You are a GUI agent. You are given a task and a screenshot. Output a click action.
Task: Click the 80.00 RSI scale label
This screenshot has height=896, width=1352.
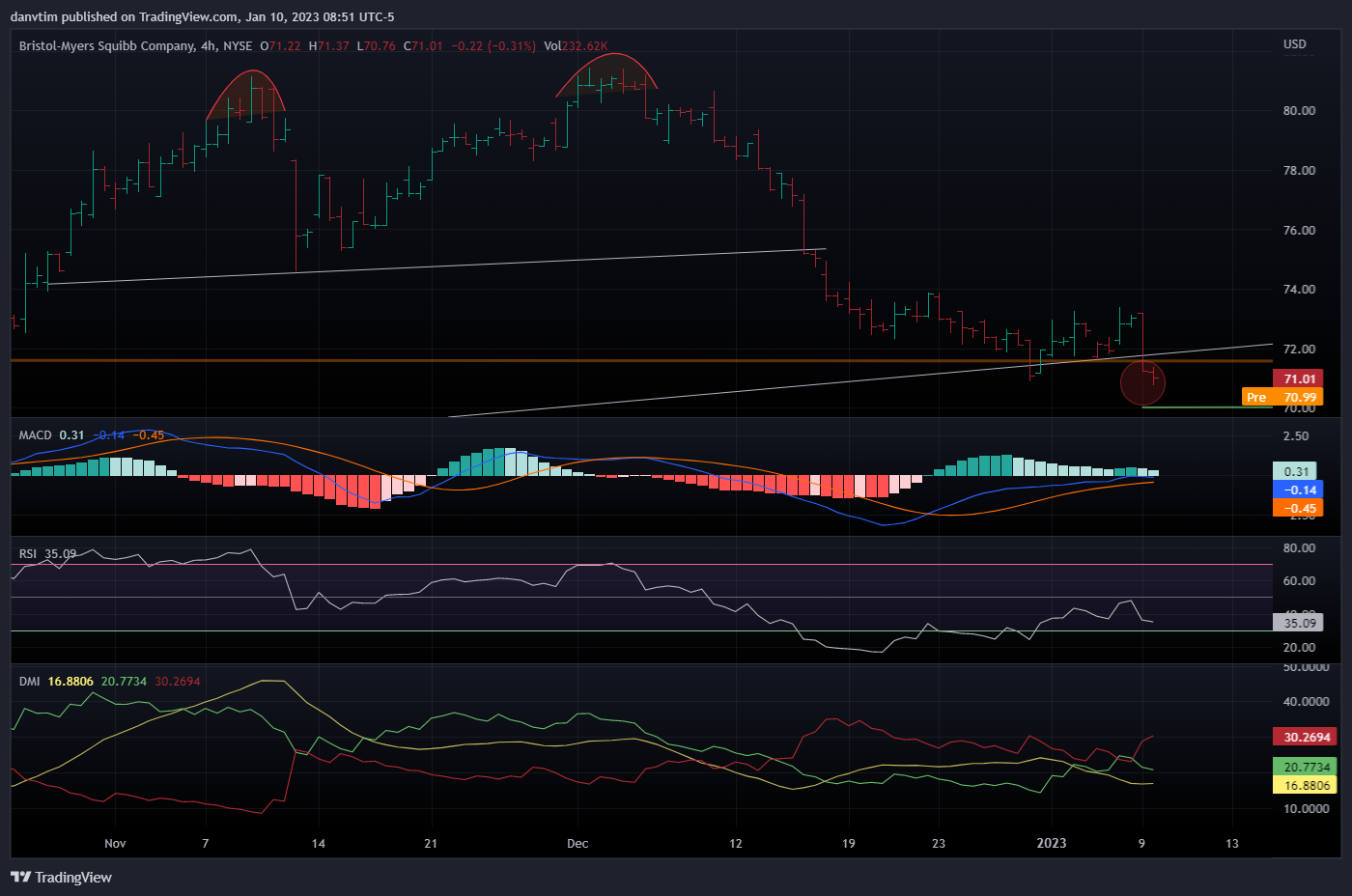(x=1299, y=547)
